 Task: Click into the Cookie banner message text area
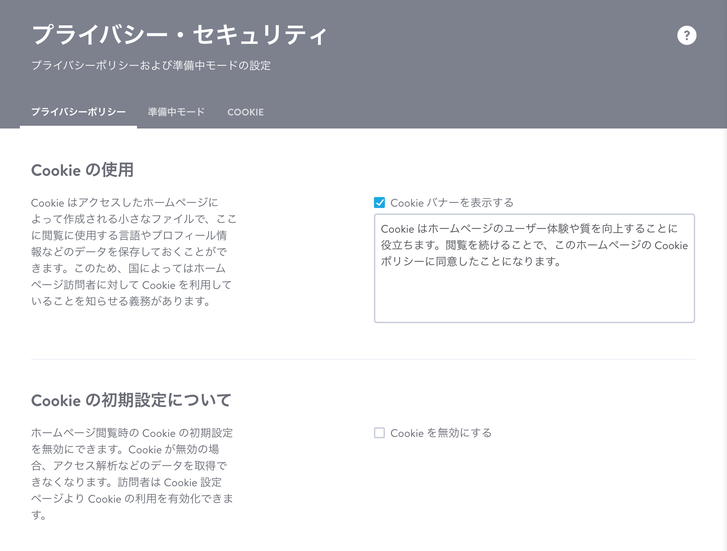tap(534, 268)
